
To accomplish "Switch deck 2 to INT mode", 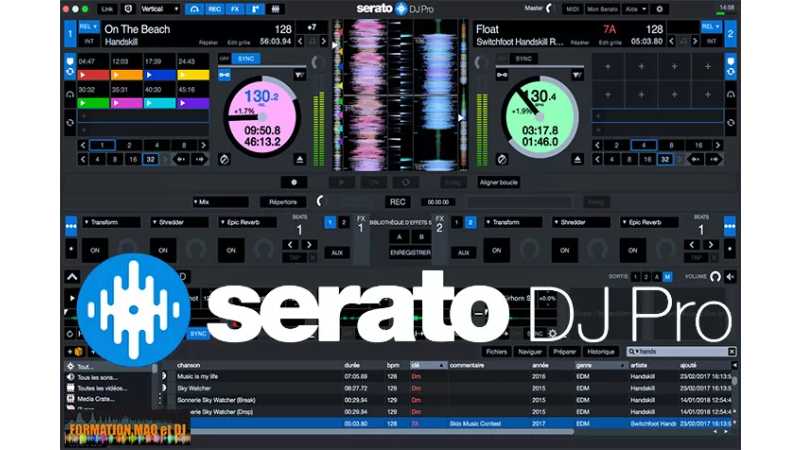I will (711, 41).
